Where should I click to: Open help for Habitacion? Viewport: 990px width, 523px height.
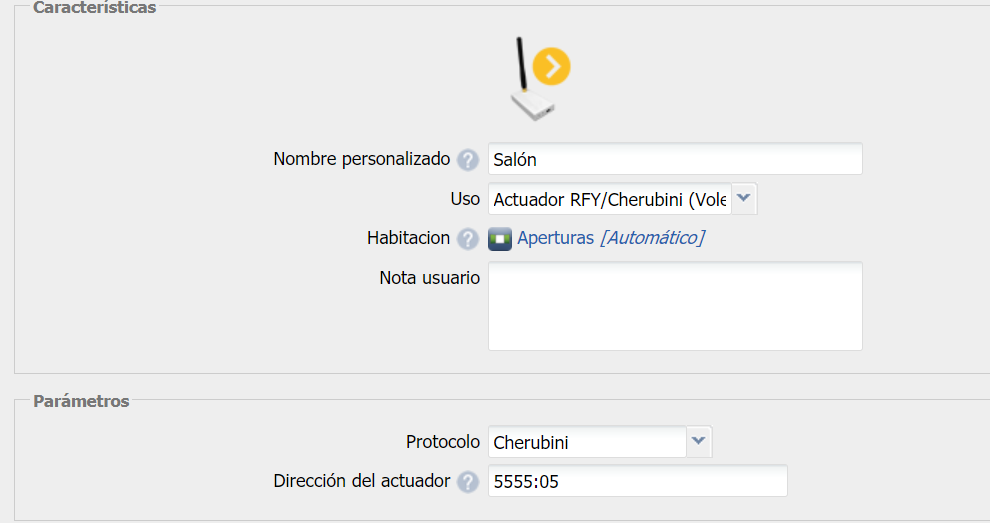pos(467,239)
